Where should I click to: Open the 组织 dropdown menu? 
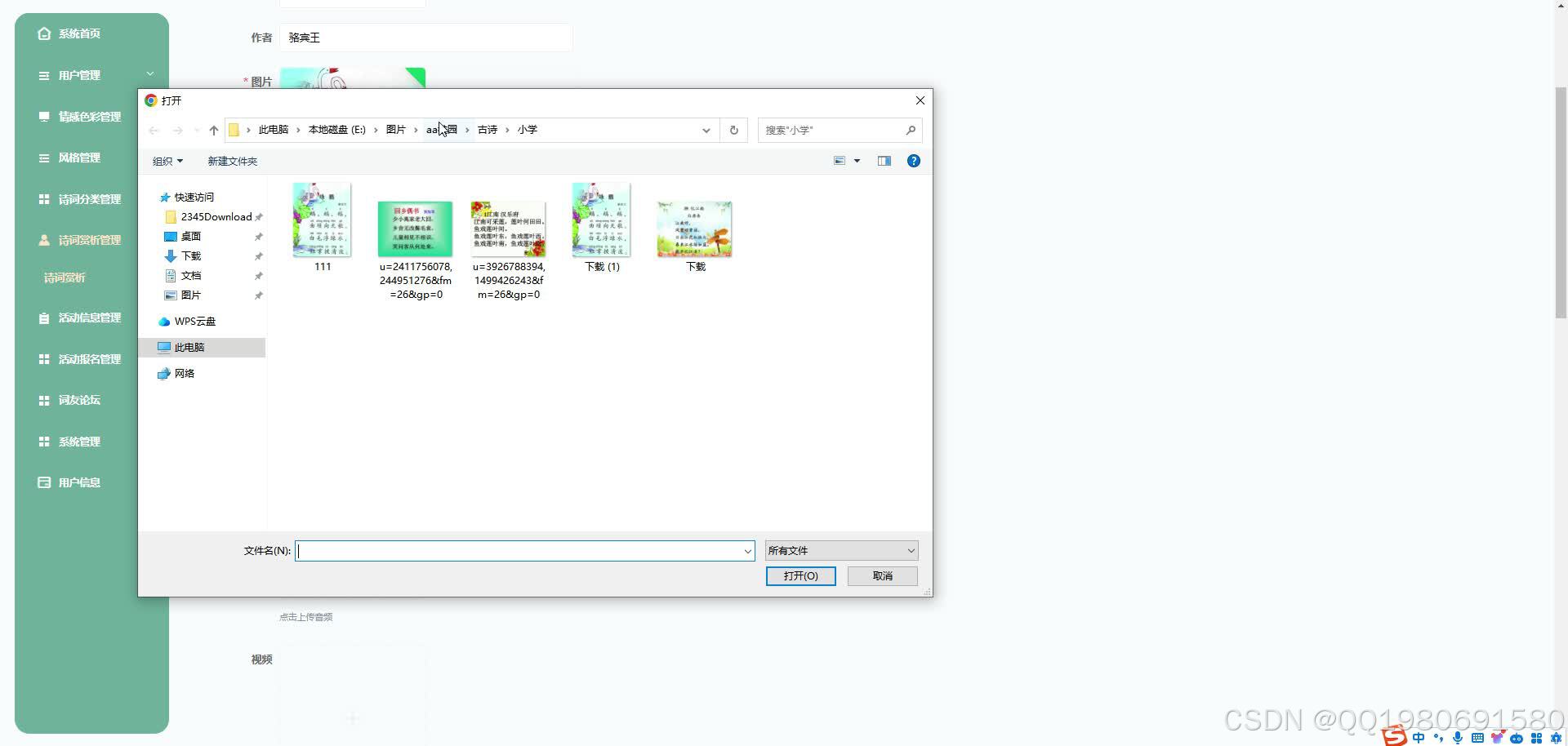[167, 161]
